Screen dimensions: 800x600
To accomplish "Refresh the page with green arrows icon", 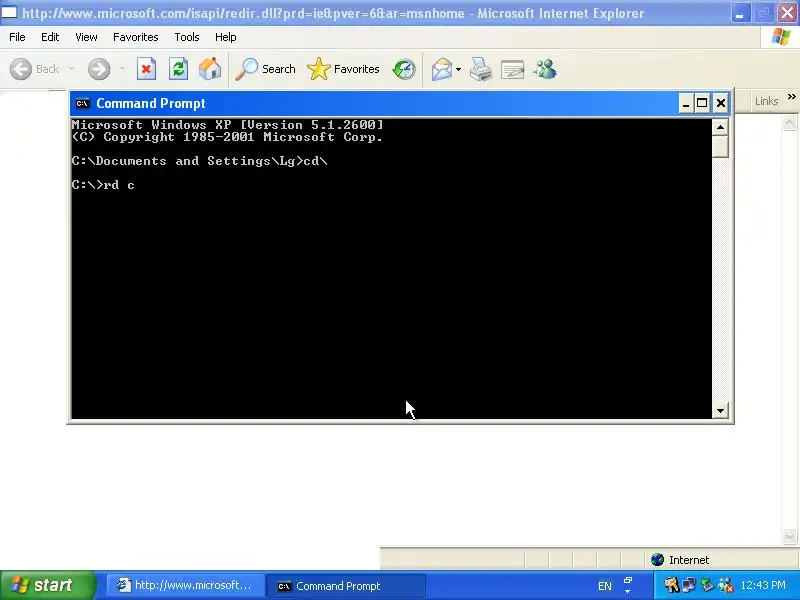I will (178, 69).
